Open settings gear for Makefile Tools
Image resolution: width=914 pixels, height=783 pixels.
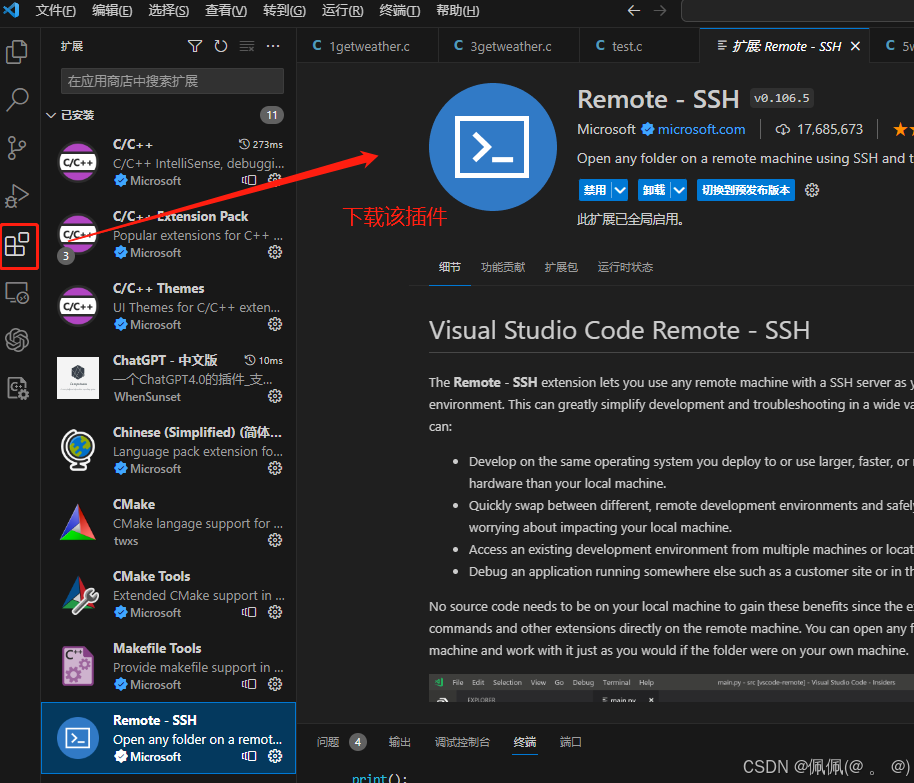point(275,684)
